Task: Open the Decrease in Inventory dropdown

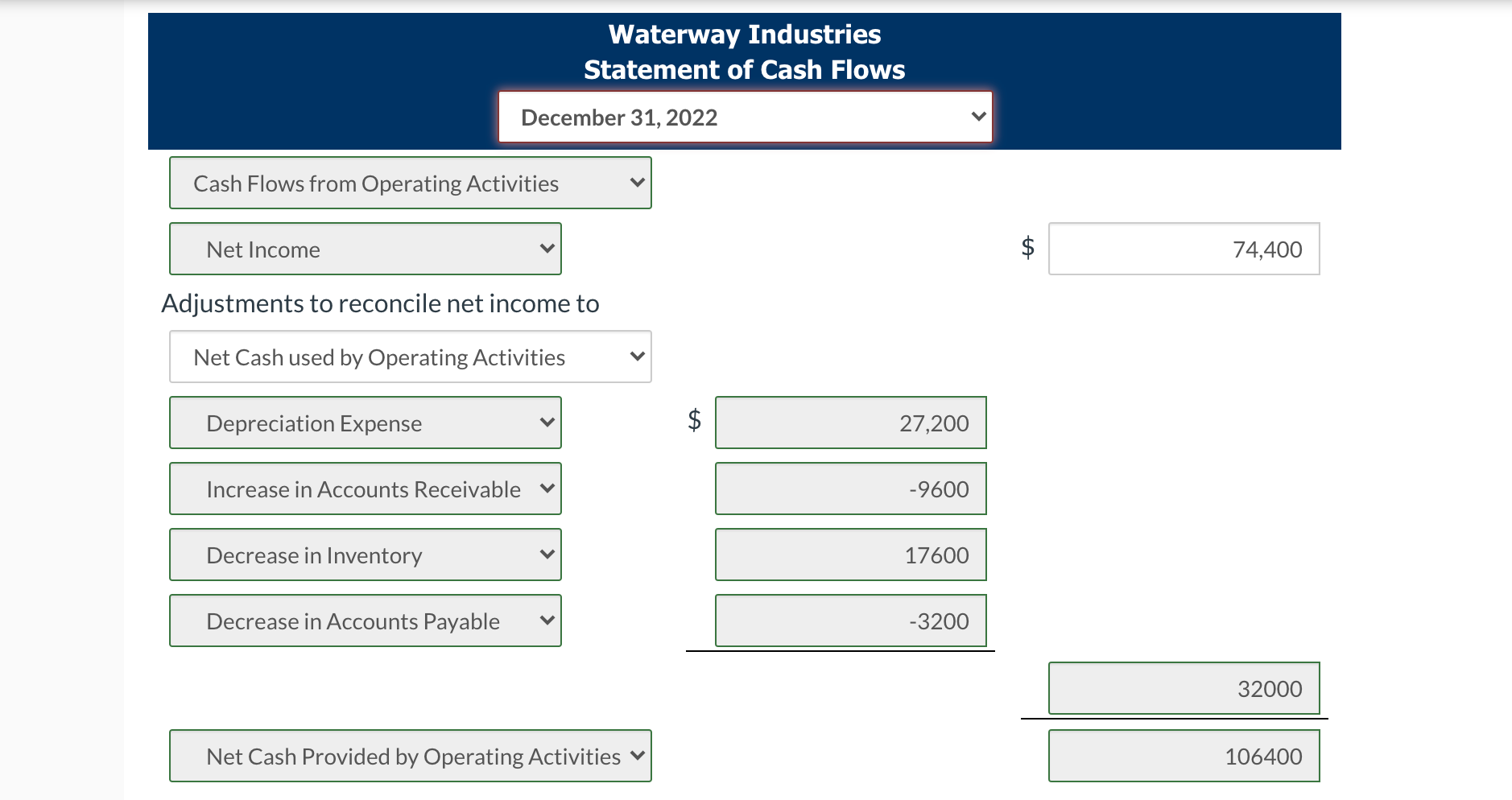Action: click(365, 555)
